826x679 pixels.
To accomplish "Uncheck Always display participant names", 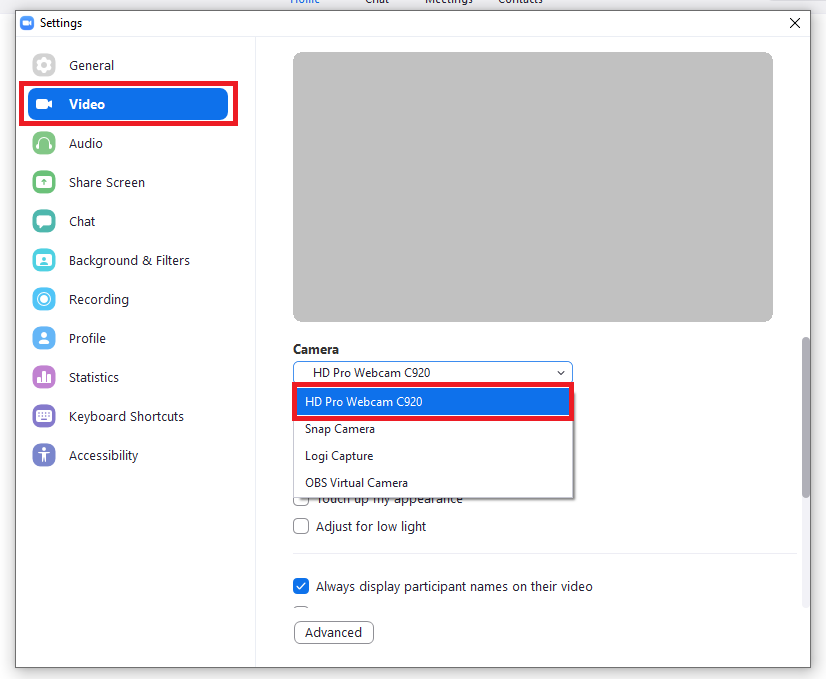I will point(301,586).
